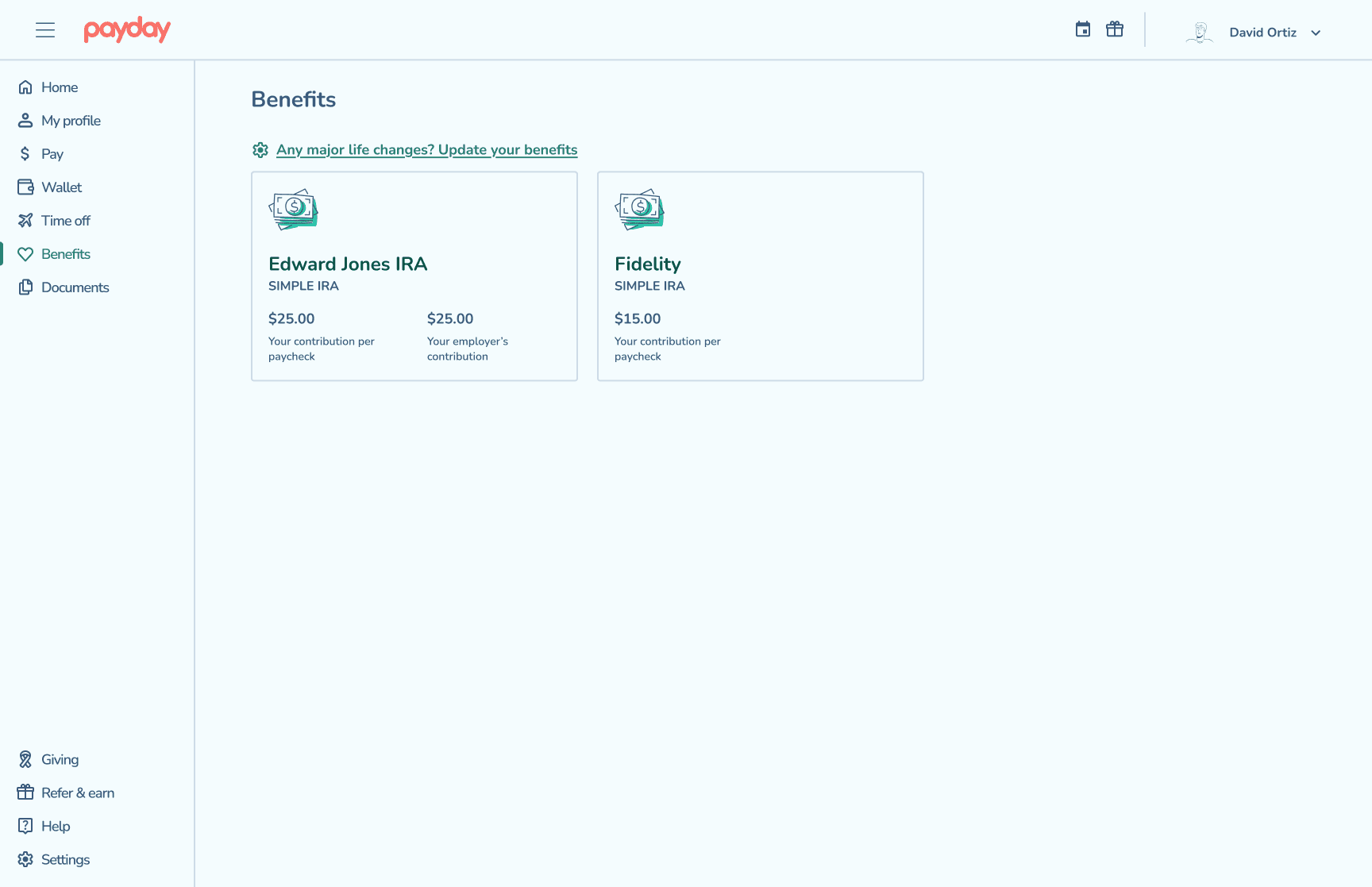
Task: Open Settings from sidebar
Action: pyautogui.click(x=65, y=860)
